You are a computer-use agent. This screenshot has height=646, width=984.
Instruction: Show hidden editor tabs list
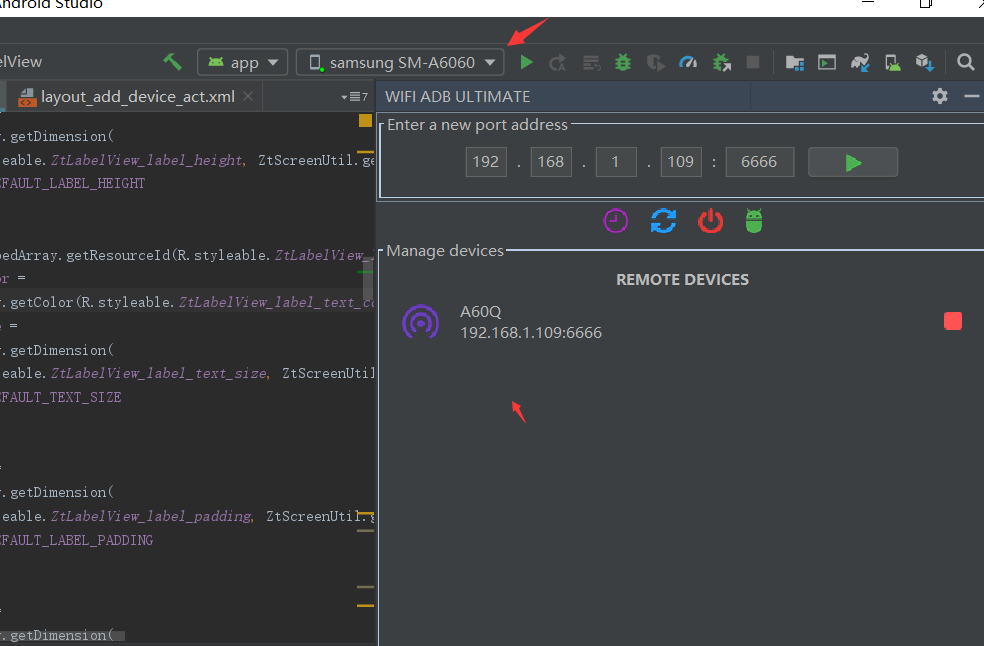[355, 97]
